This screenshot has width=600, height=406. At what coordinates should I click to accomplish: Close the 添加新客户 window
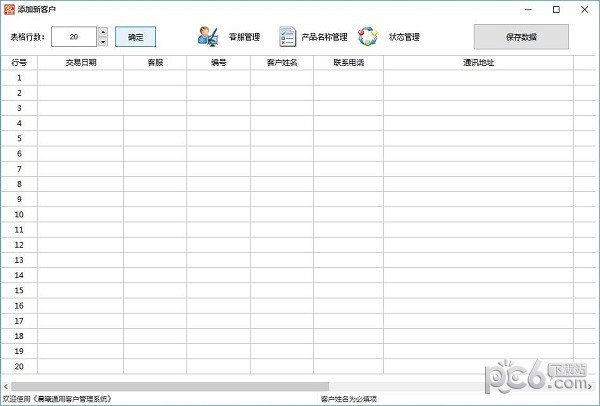point(585,10)
